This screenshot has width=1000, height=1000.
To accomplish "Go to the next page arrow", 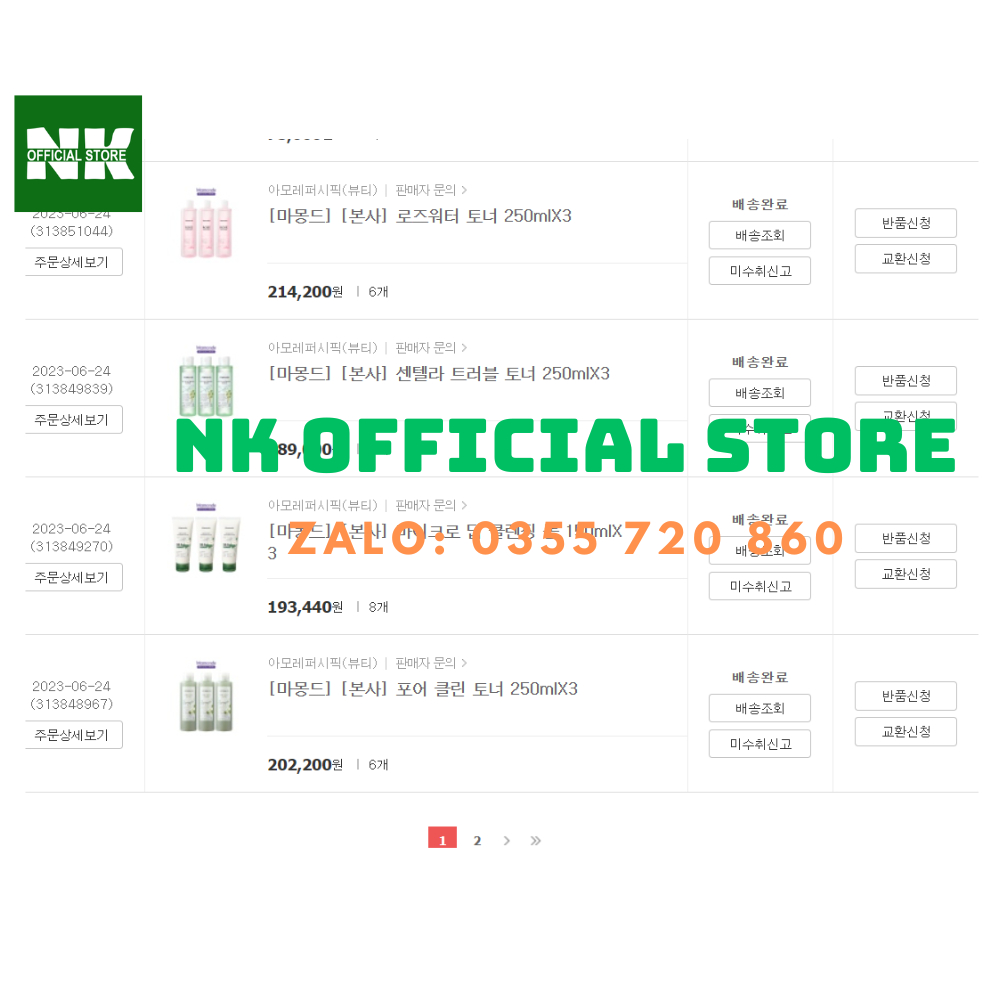I will pyautogui.click(x=506, y=841).
